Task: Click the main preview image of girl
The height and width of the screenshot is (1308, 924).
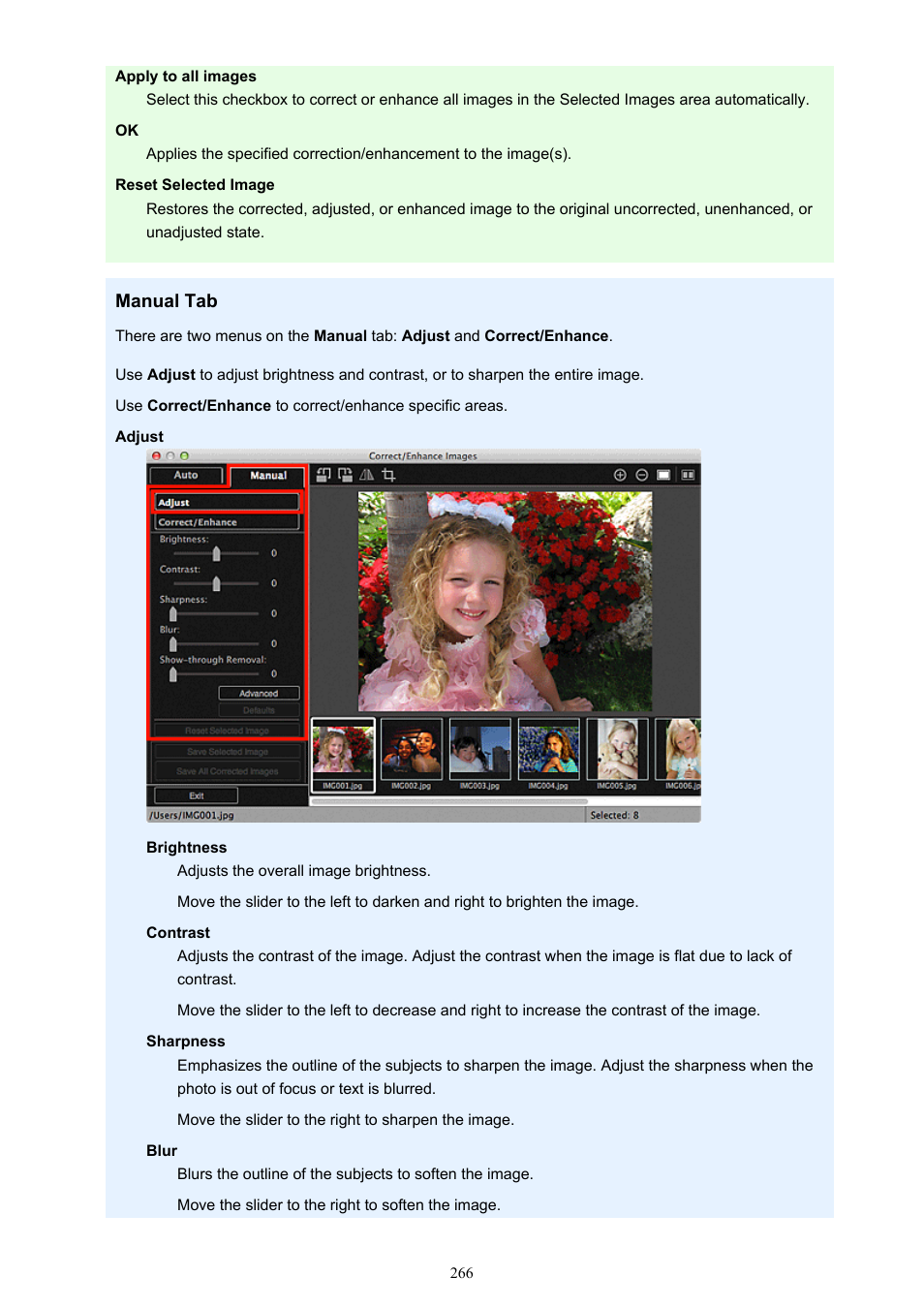Action: (505, 601)
